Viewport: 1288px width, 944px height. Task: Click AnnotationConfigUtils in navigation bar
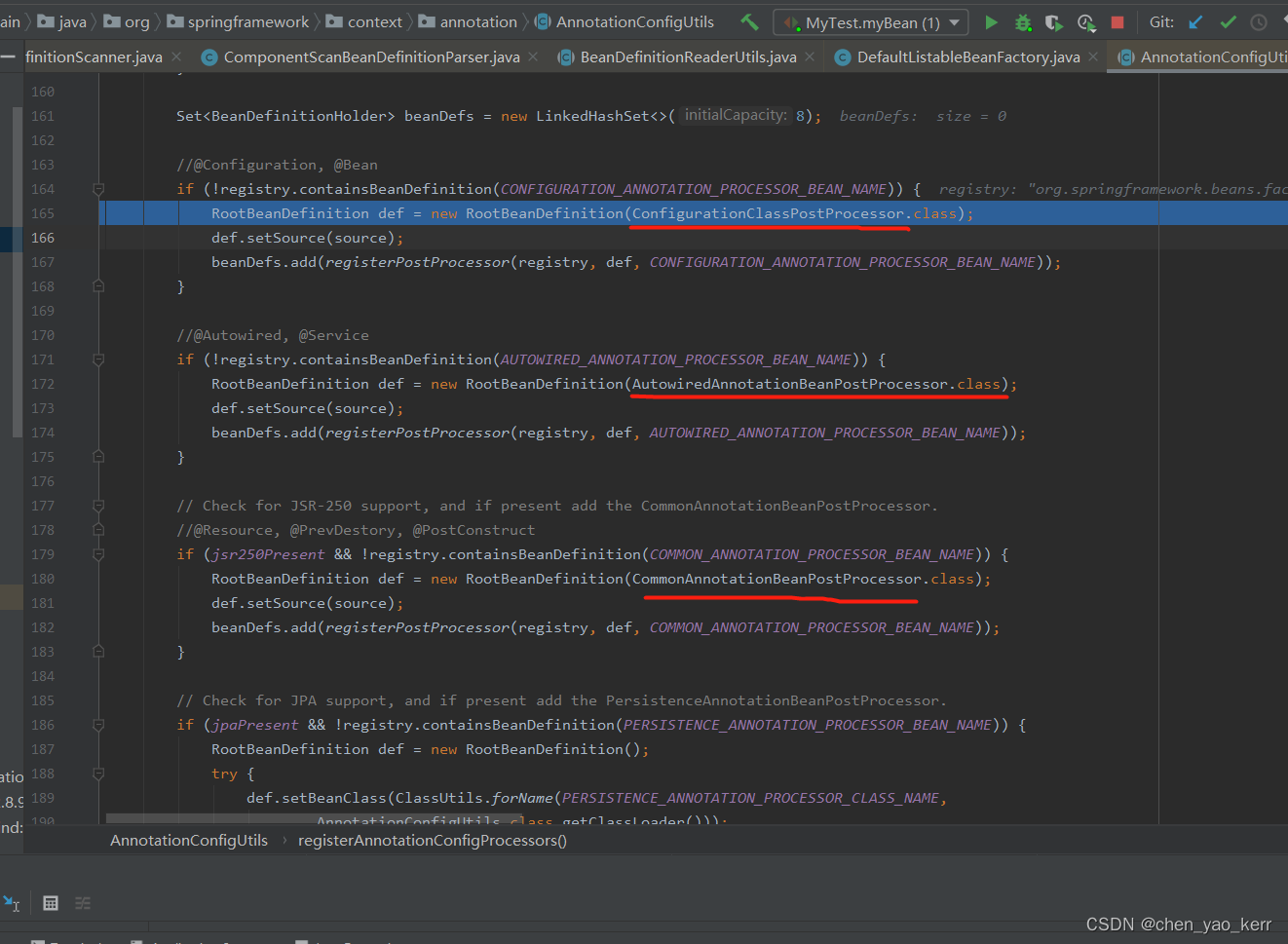tap(624, 21)
